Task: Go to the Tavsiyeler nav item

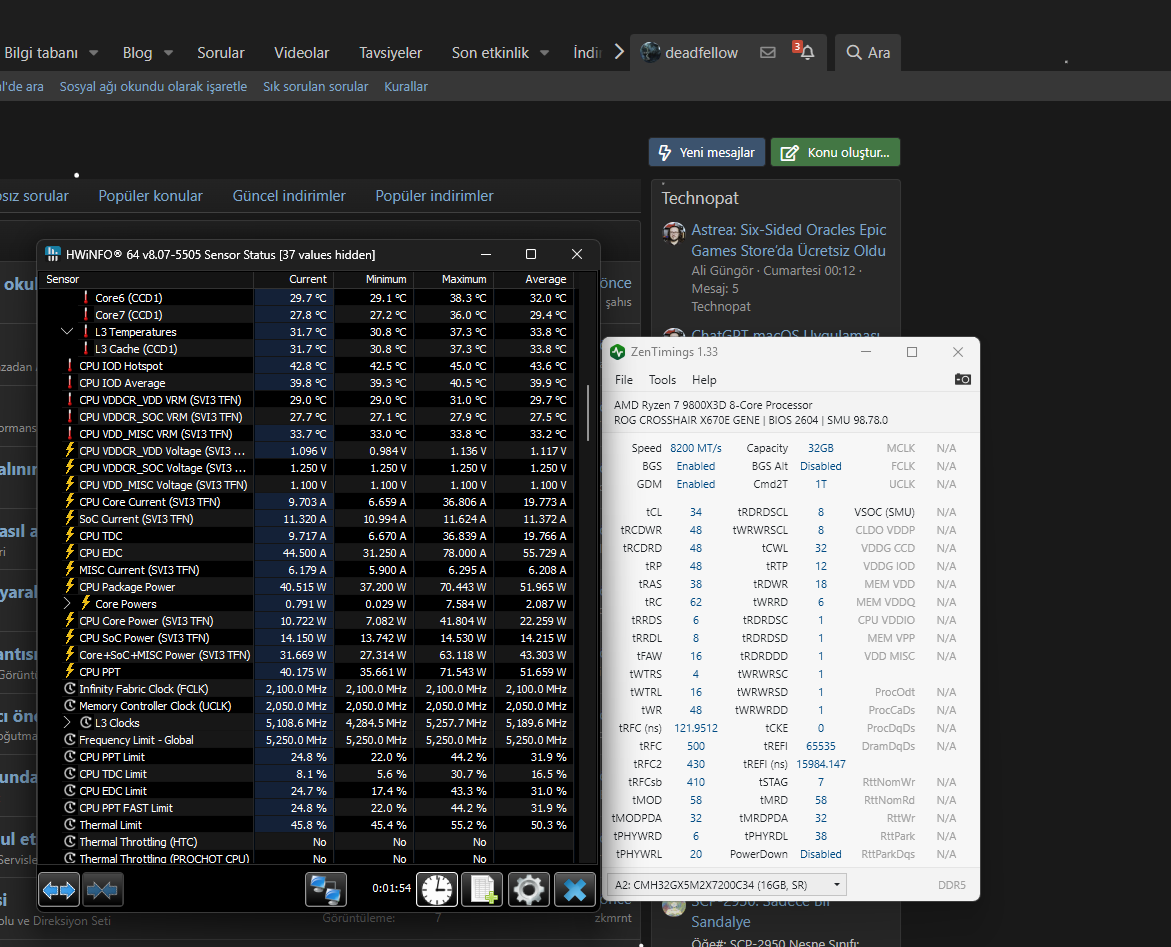Action: pyautogui.click(x=390, y=52)
